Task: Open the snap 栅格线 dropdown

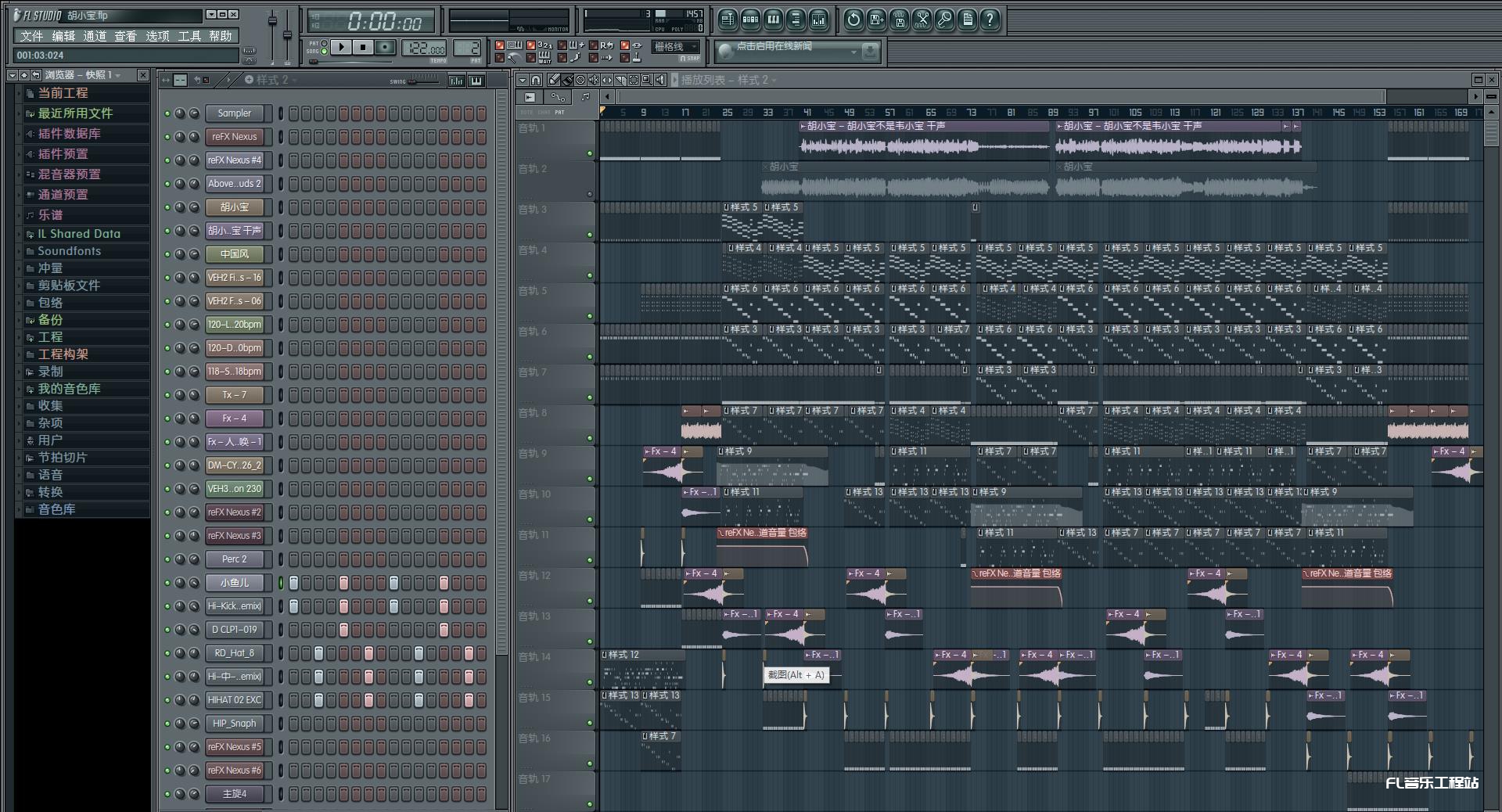Action: tap(676, 47)
